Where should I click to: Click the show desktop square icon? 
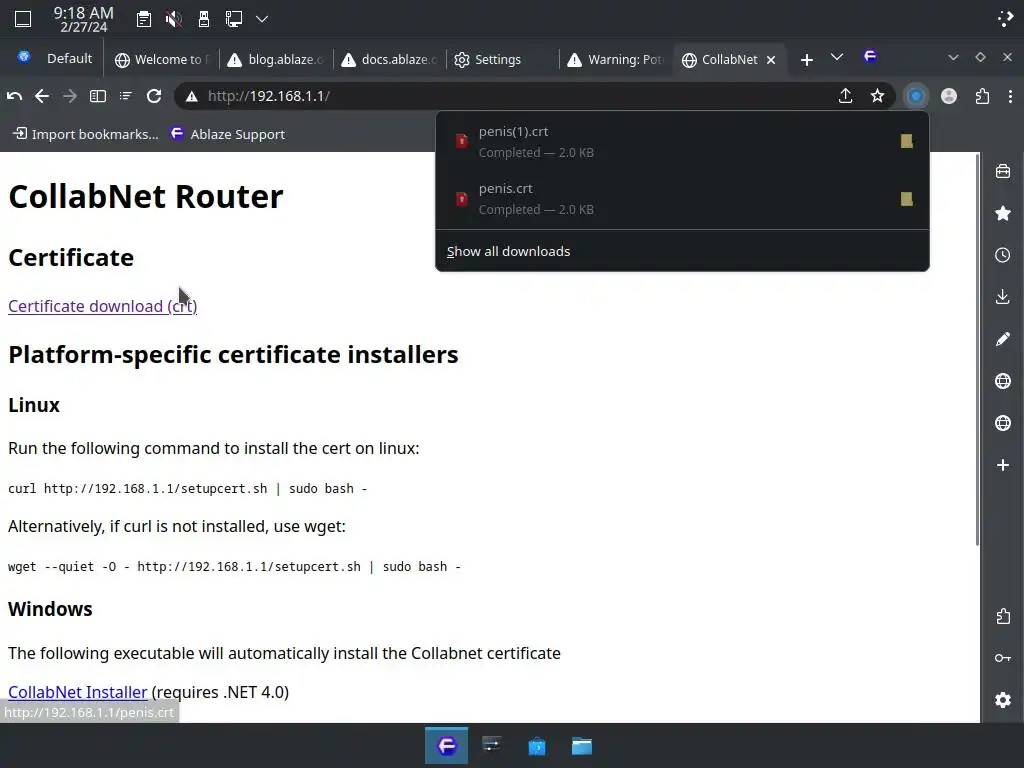(x=23, y=19)
